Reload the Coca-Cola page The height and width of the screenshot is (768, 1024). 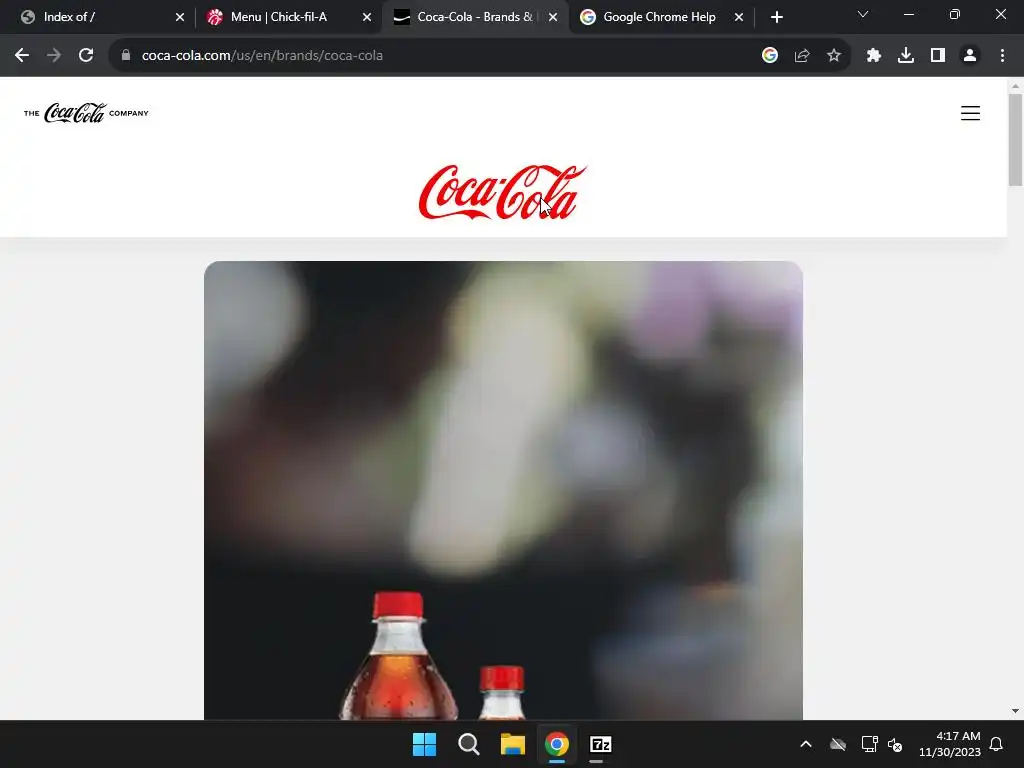coord(86,56)
